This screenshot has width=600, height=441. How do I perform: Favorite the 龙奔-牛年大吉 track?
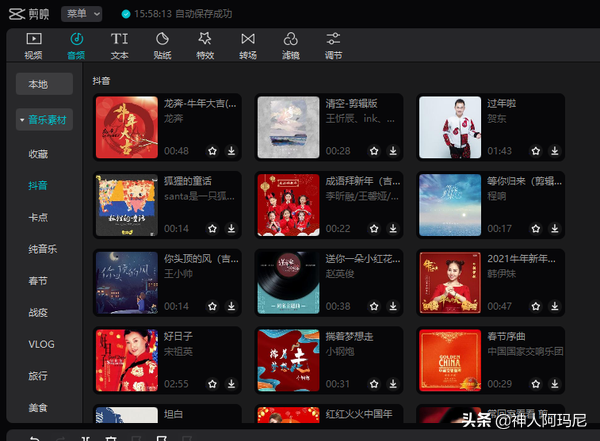[x=212, y=151]
